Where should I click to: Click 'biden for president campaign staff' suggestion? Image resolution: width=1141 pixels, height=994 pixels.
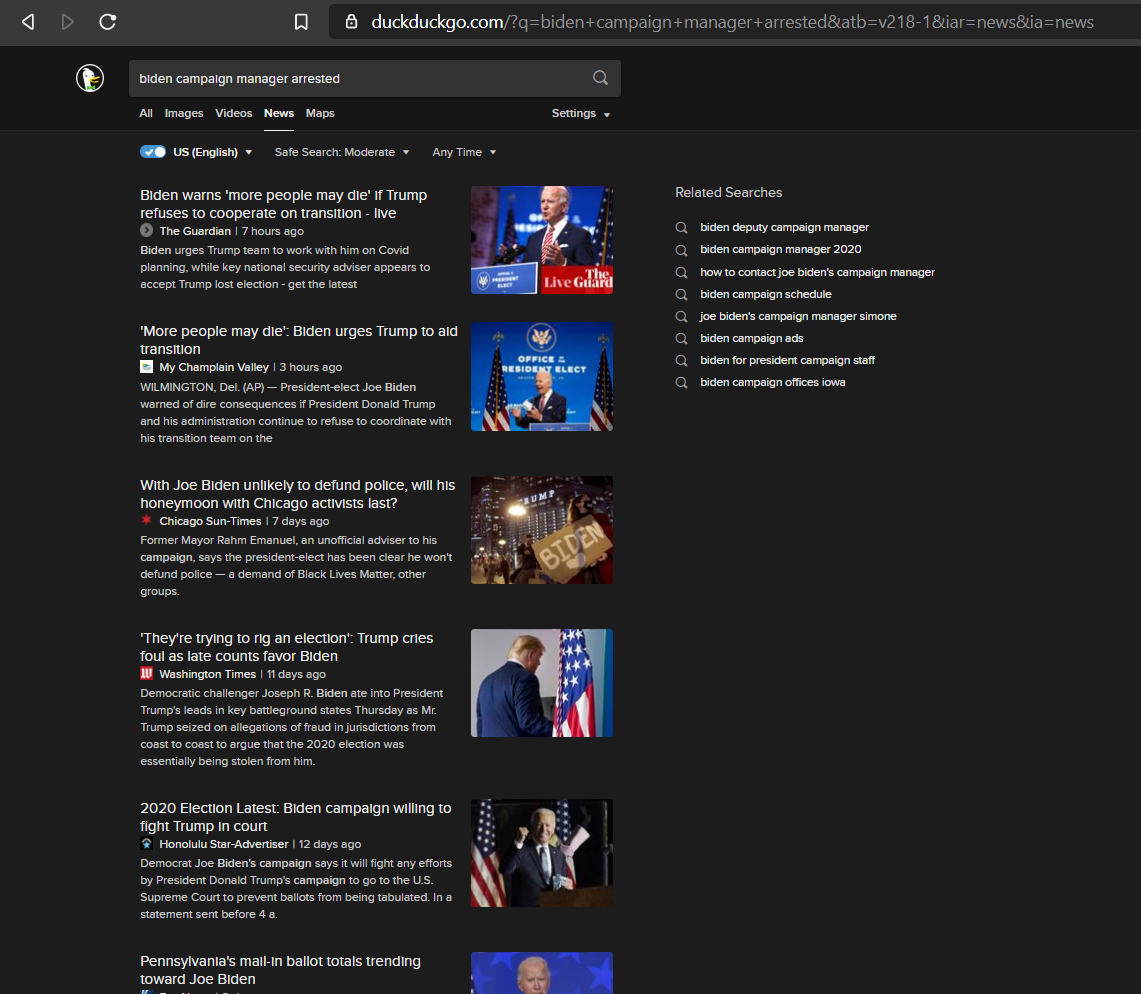(787, 360)
